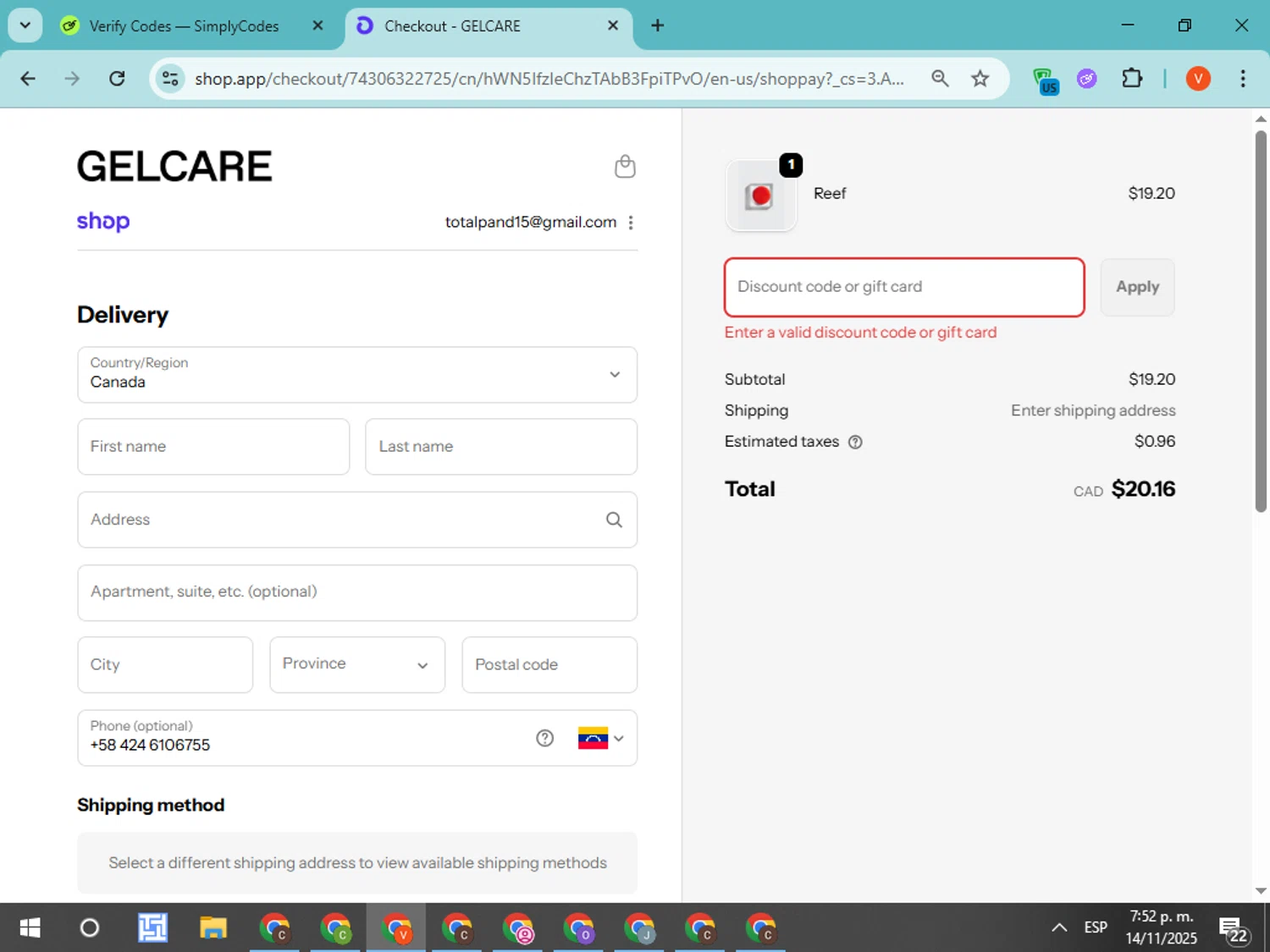Select the Checkout - GELCARE tab
Screen dimensions: 1270x952
(488, 26)
